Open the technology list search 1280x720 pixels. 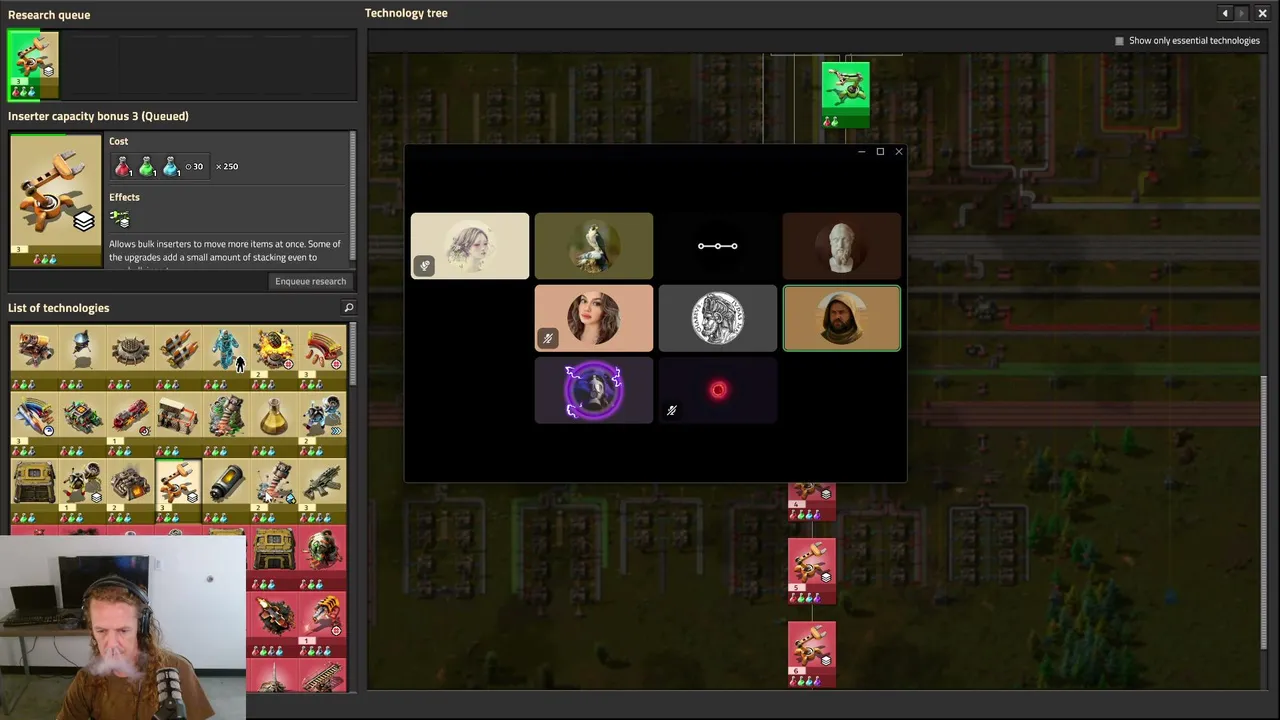point(348,308)
